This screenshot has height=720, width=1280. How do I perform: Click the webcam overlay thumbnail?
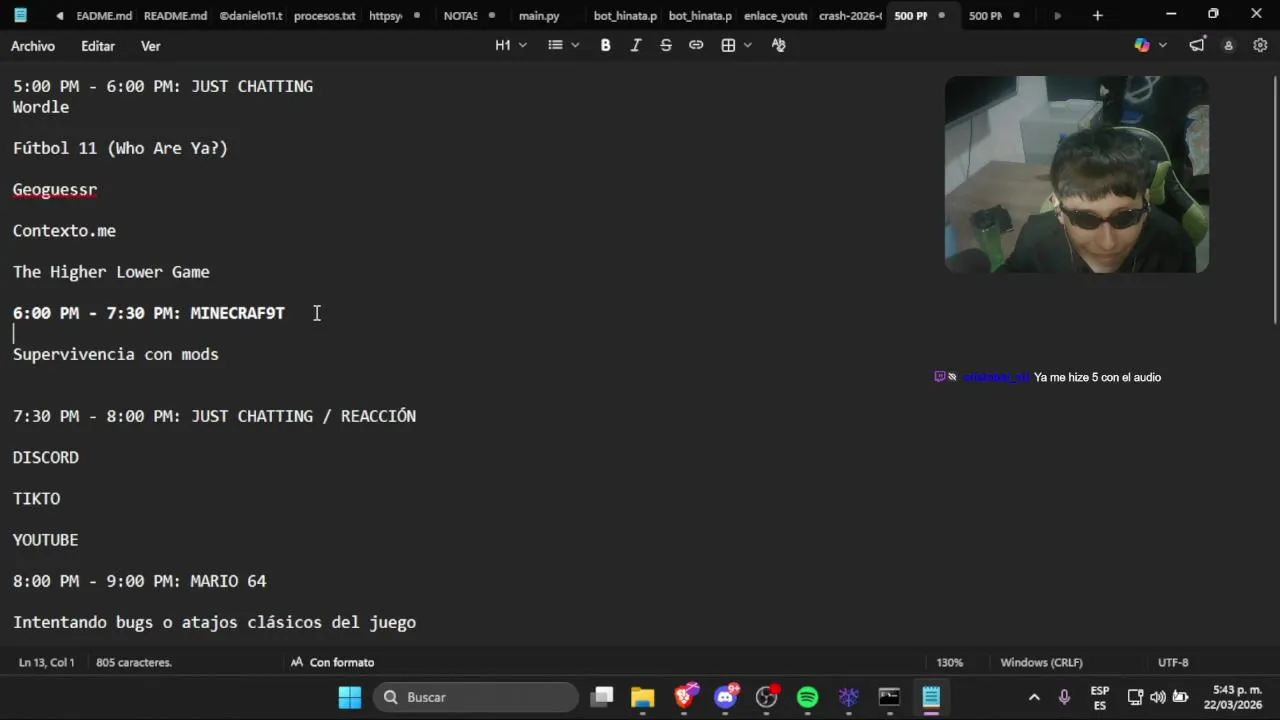click(1077, 174)
